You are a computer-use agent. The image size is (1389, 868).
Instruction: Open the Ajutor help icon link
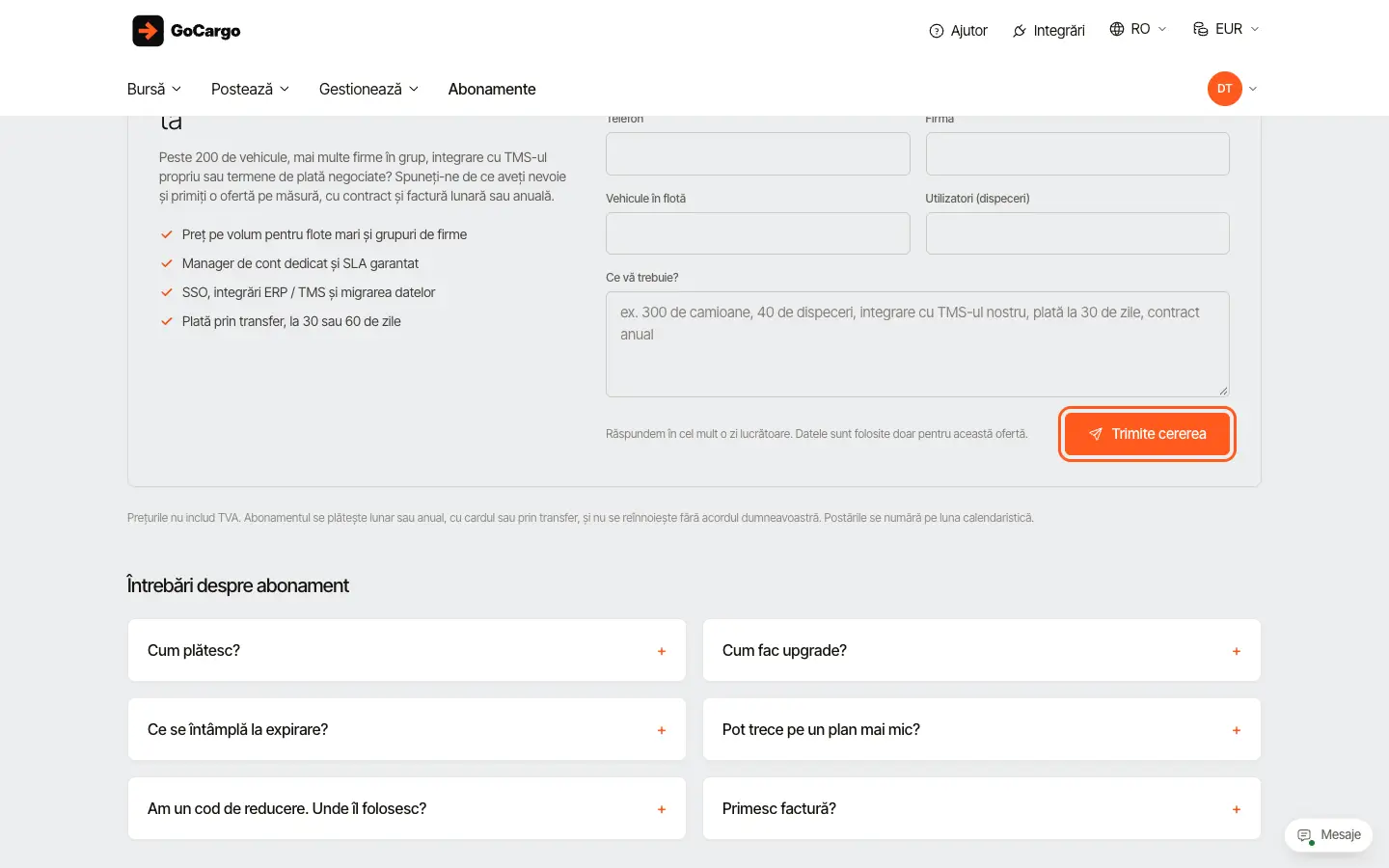click(x=936, y=31)
